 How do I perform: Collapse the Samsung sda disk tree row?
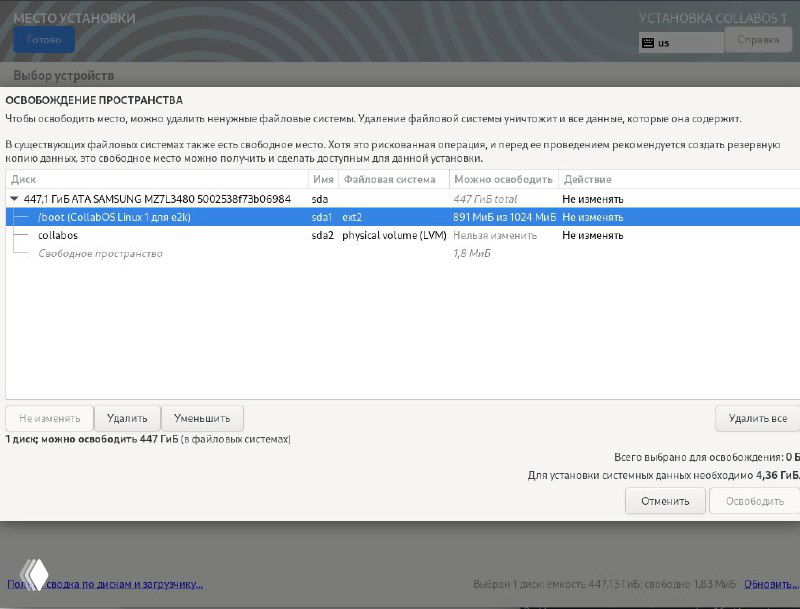pos(15,199)
